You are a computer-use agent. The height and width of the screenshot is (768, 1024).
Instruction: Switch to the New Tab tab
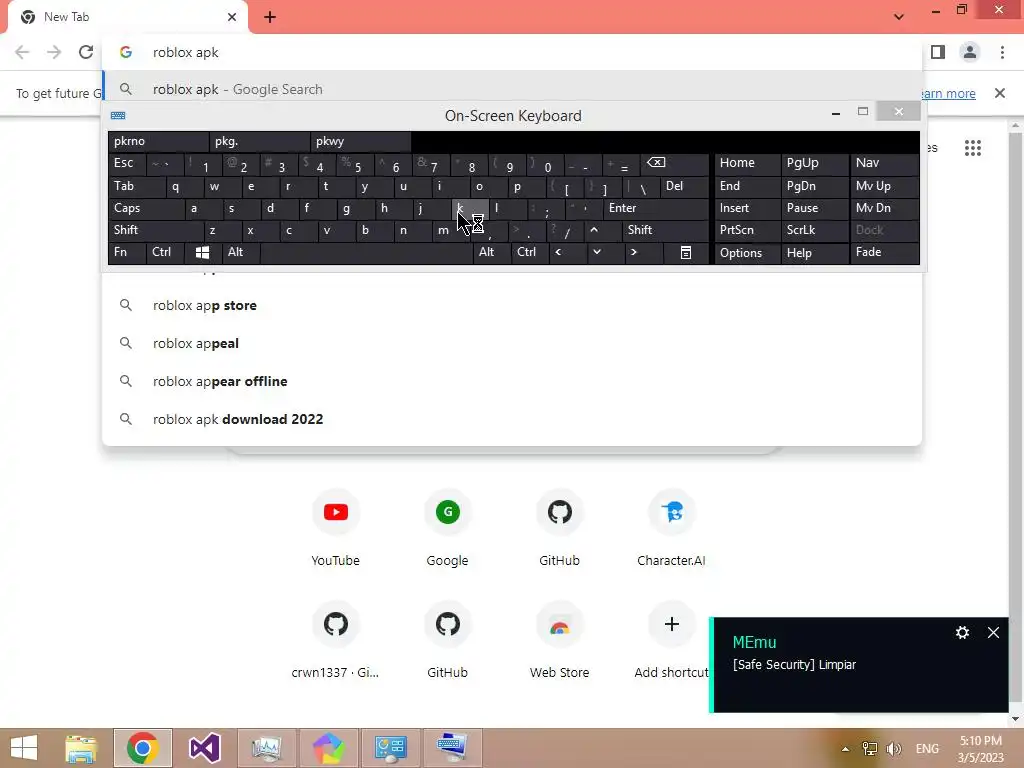pyautogui.click(x=127, y=17)
